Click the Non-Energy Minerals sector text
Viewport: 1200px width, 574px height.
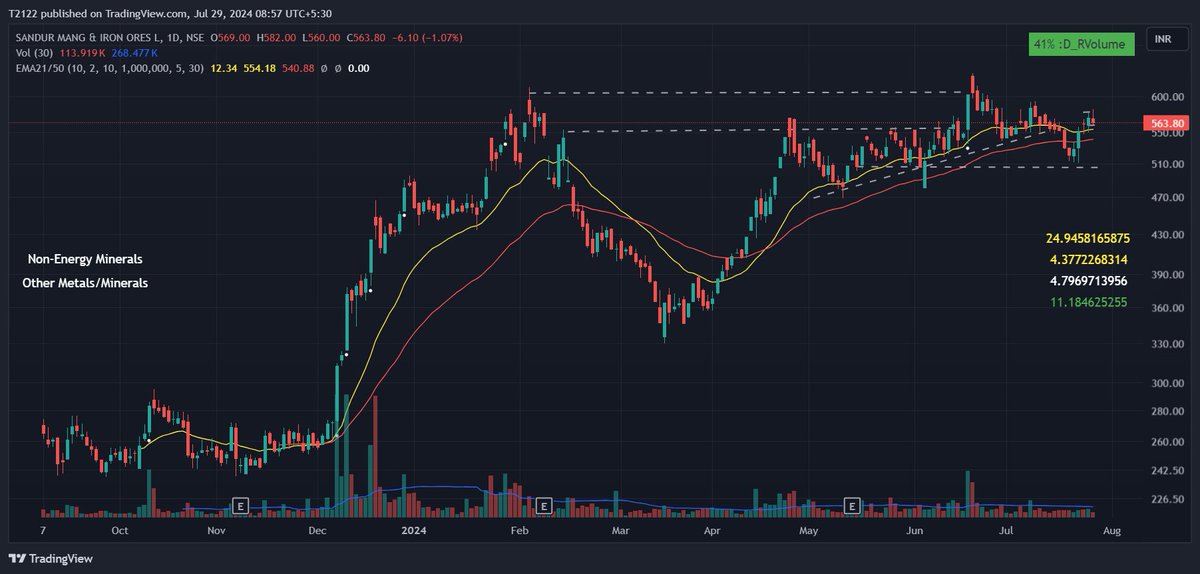coord(85,258)
